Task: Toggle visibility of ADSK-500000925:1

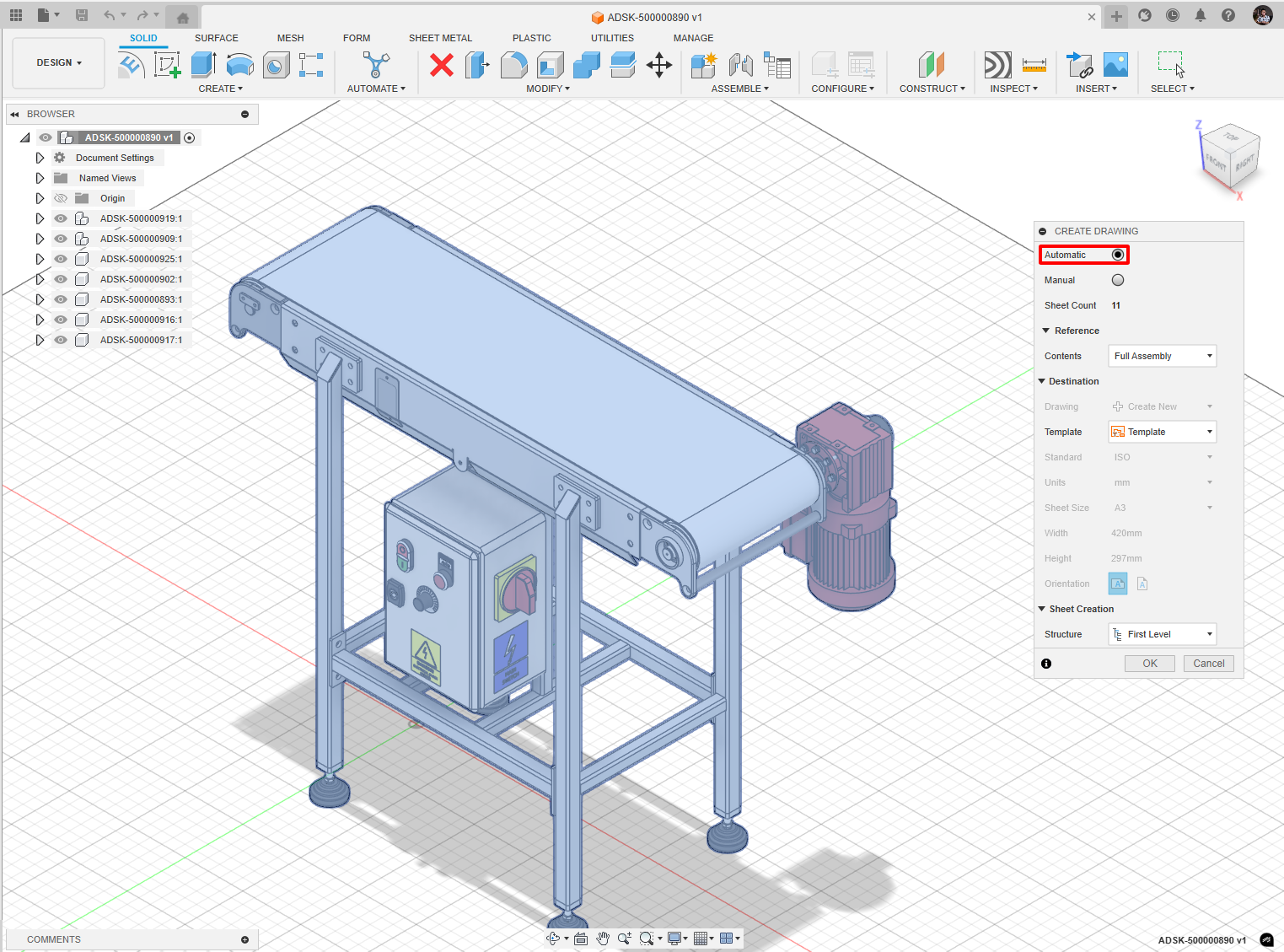Action: point(61,259)
